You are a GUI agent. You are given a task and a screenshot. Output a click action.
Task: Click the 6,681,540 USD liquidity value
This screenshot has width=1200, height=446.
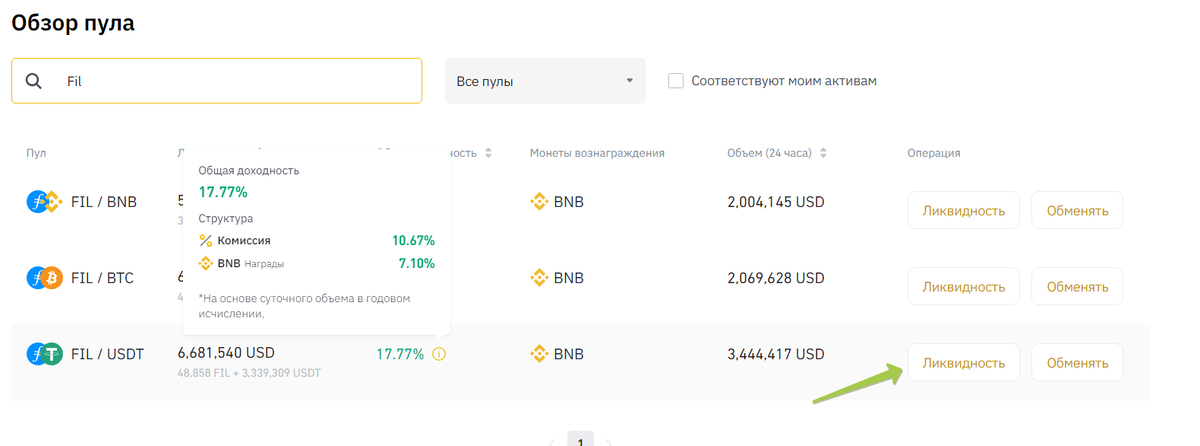pos(226,353)
